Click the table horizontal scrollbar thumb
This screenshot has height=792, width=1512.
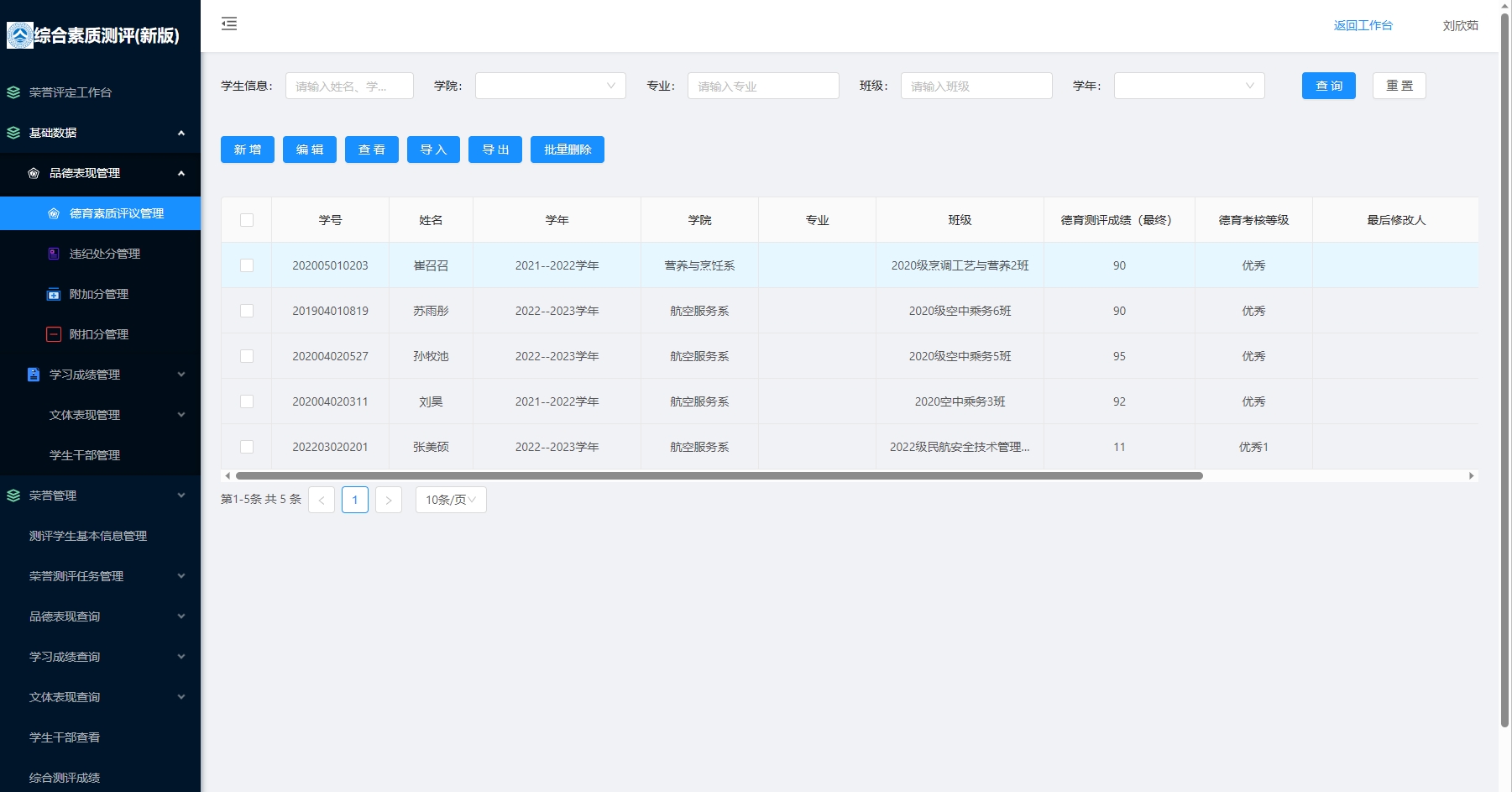(x=719, y=475)
